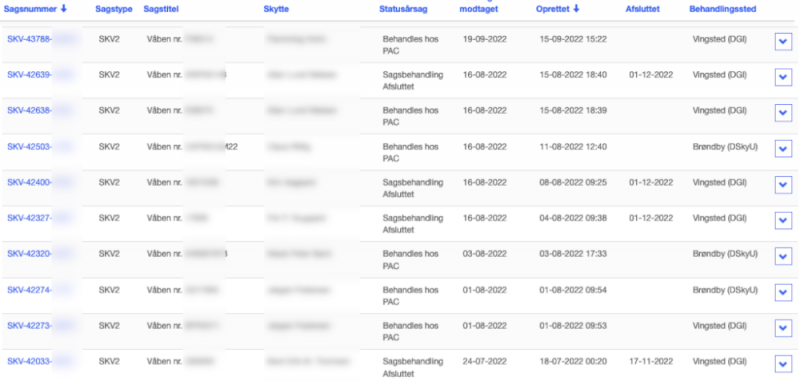800x381 pixels.
Task: Open dropdown for case SKV-42638
Action: 783,113
